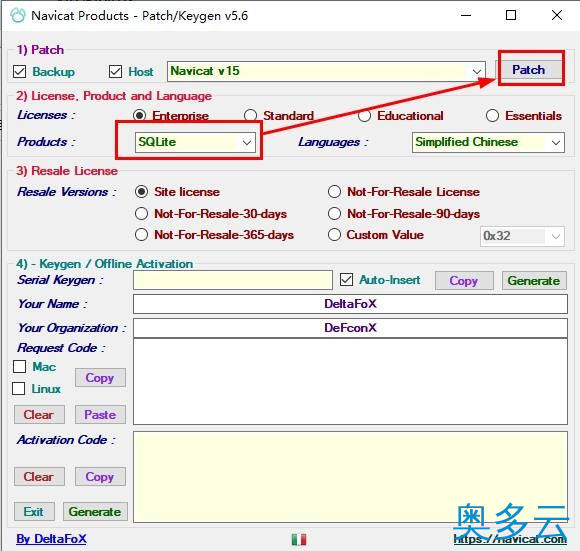
Task: Click the Exit button
Action: click(34, 511)
